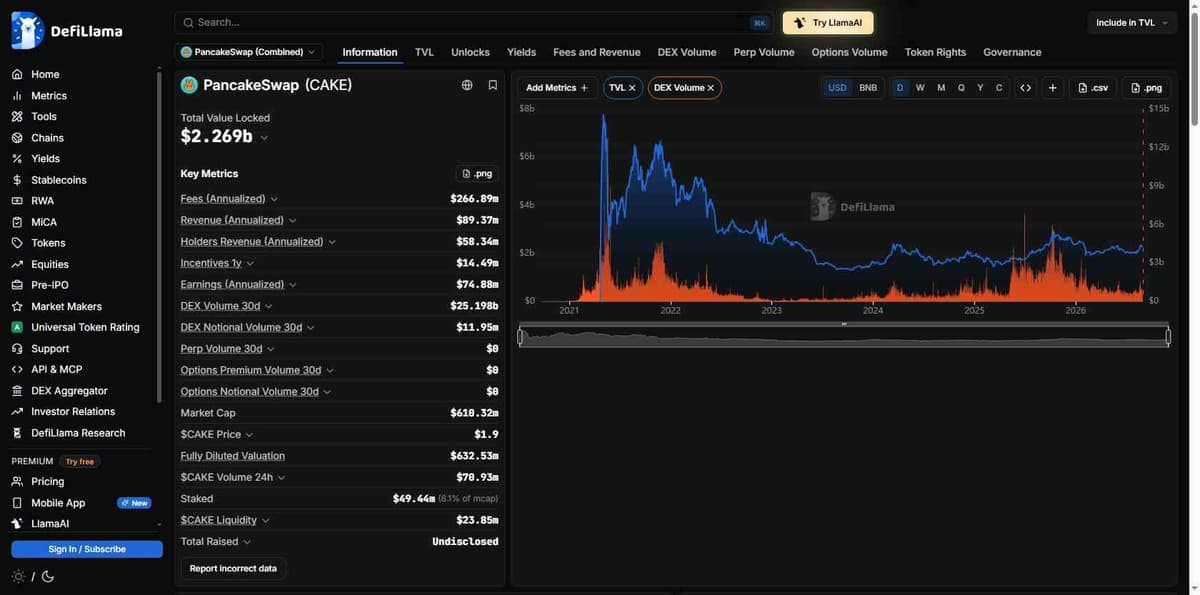Image resolution: width=1200 pixels, height=595 pixels.
Task: Open Investor Relations sidebar item
Action: [x=73, y=412]
